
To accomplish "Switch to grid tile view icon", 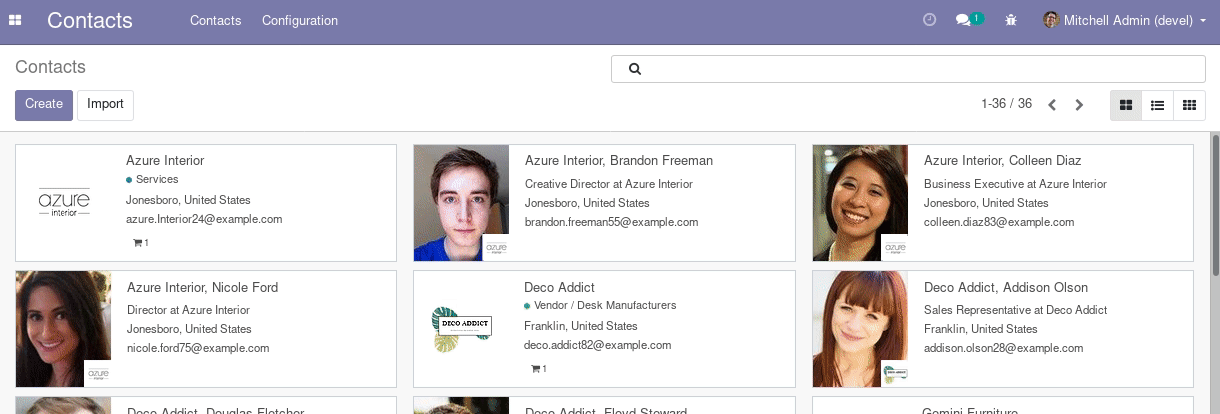I will click(x=1189, y=105).
